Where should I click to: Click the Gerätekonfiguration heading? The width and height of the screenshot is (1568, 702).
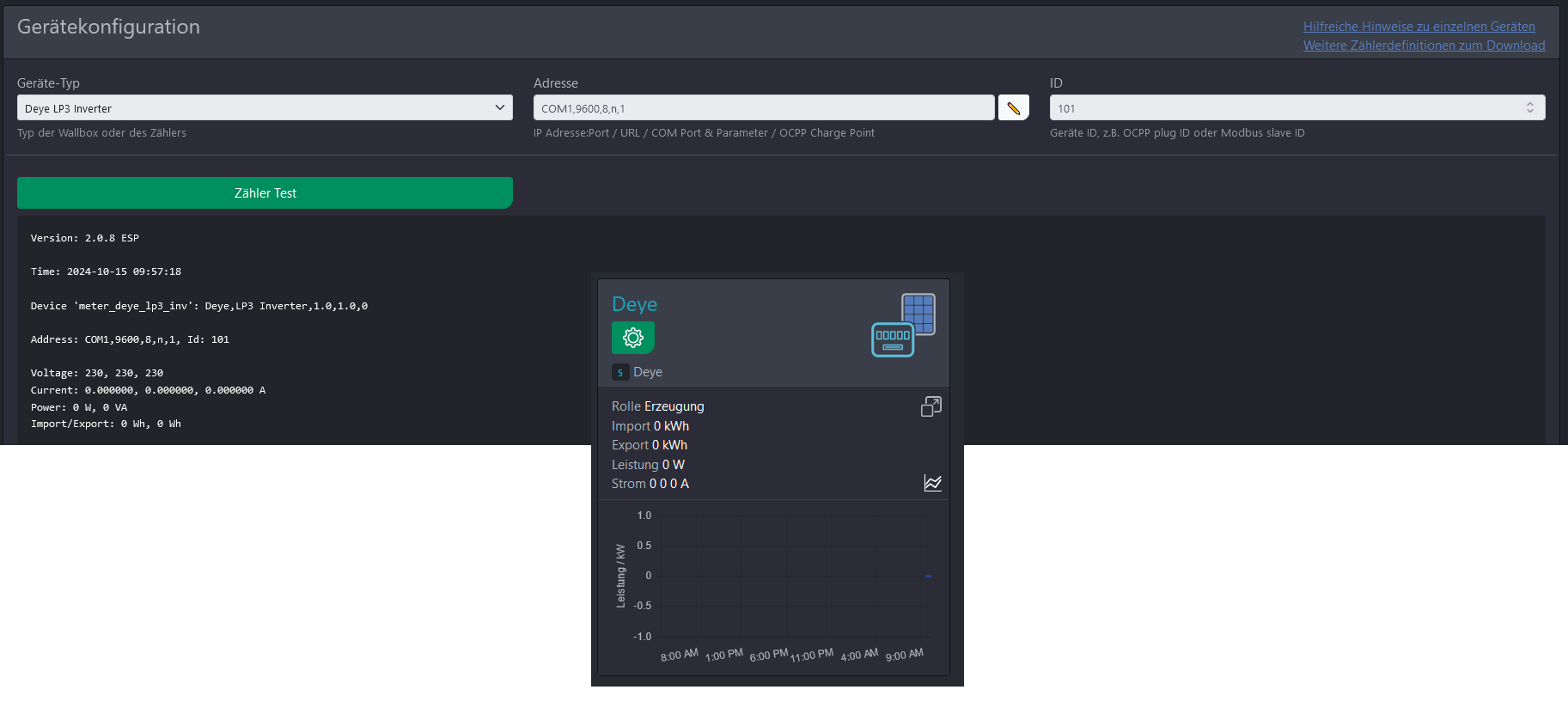pyautogui.click(x=108, y=27)
